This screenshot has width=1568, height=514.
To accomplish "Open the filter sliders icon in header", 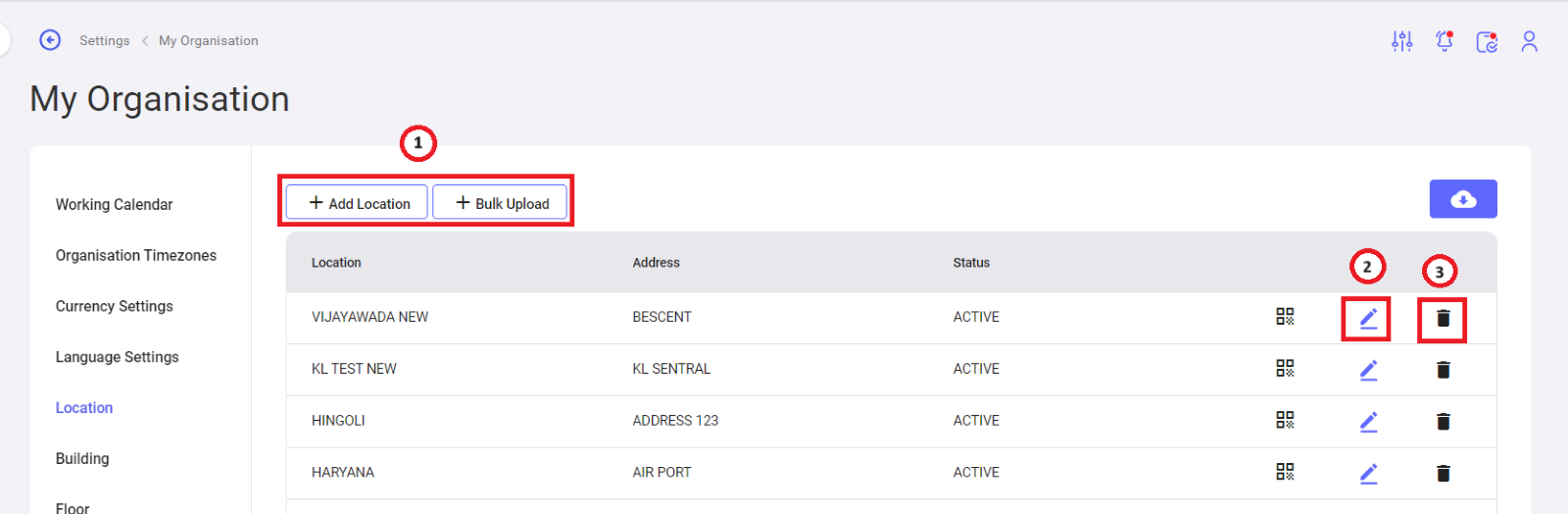I will pos(1402,41).
